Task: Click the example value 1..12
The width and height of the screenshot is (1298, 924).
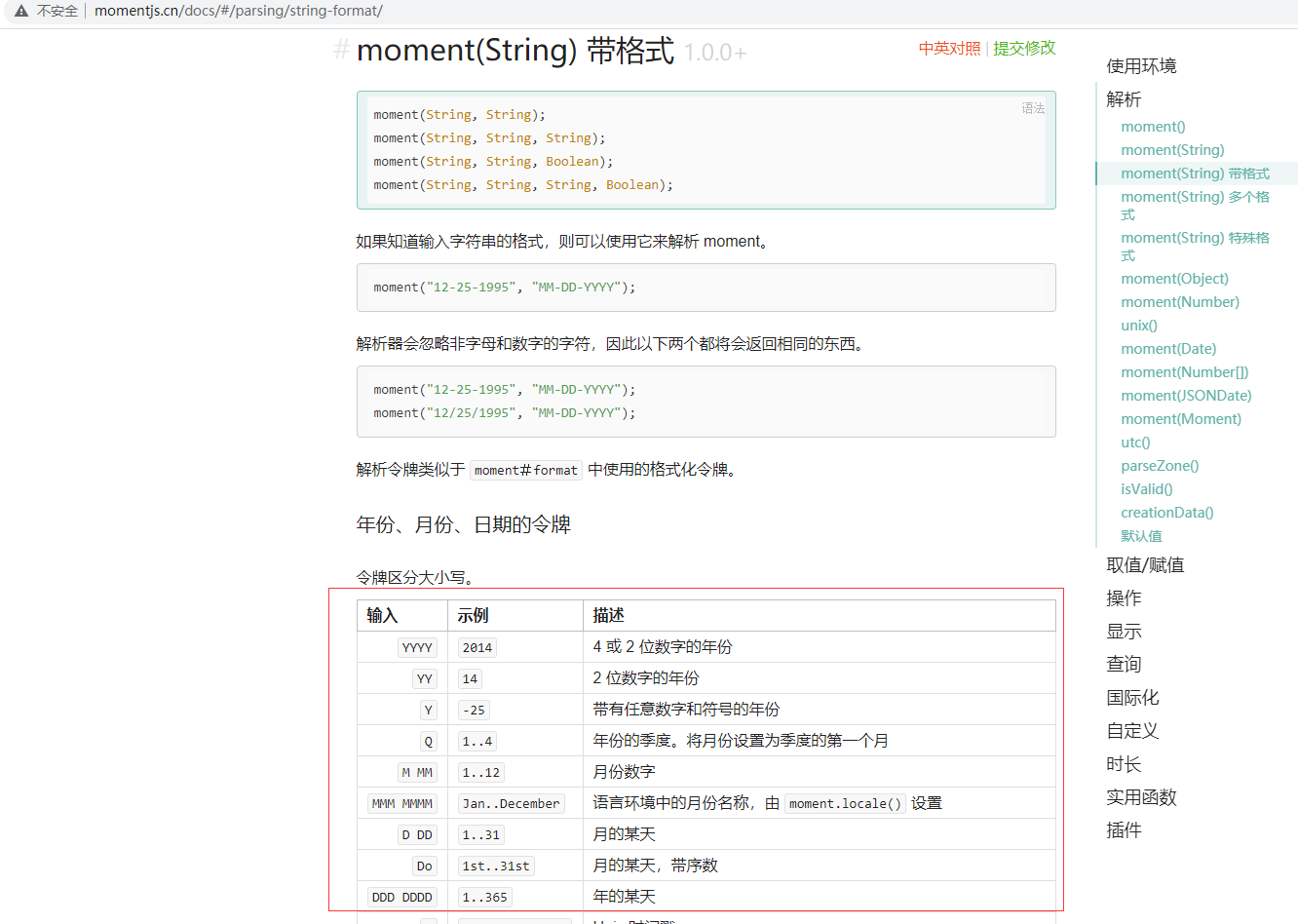Action: pos(481,772)
